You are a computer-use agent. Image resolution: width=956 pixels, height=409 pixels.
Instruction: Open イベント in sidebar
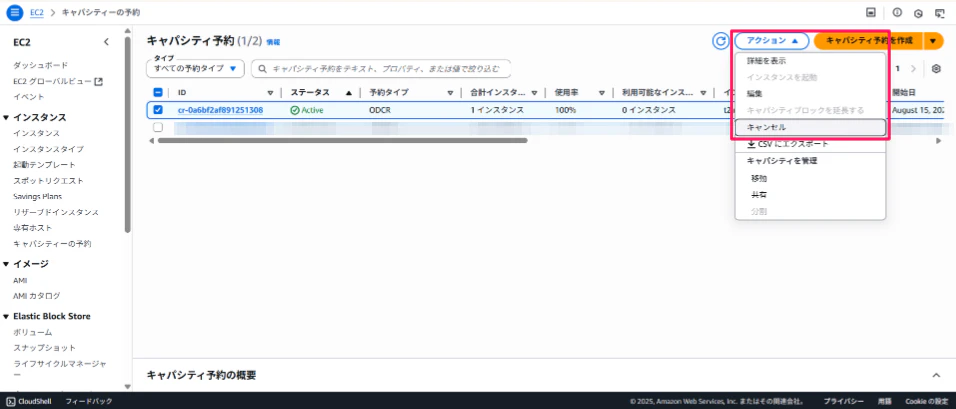click(29, 97)
